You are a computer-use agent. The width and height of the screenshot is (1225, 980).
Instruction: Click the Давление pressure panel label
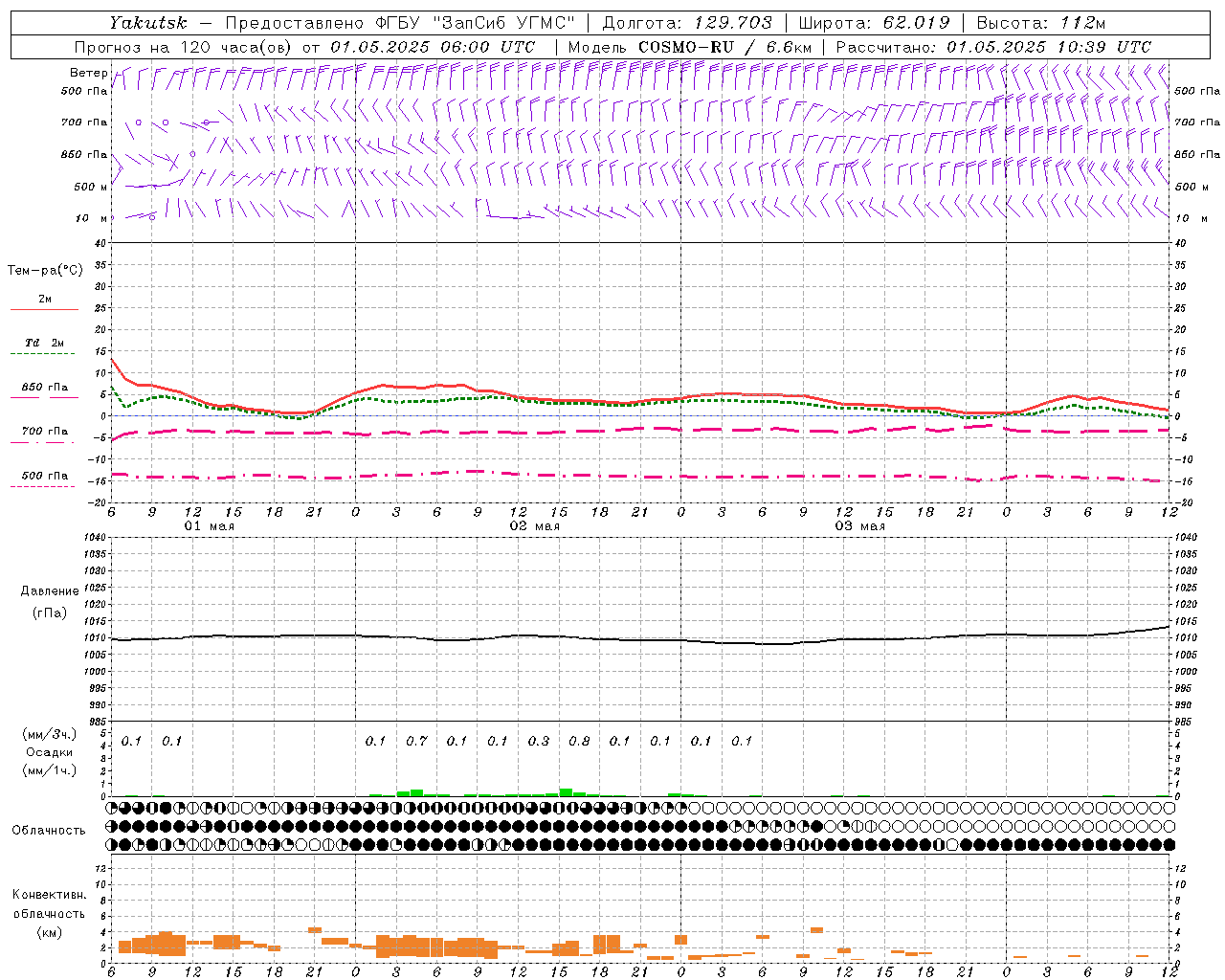point(50,591)
